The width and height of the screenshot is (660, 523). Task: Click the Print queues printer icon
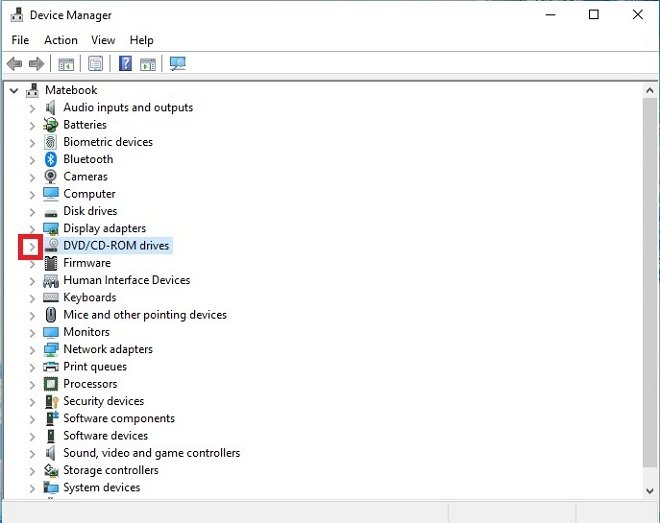51,367
